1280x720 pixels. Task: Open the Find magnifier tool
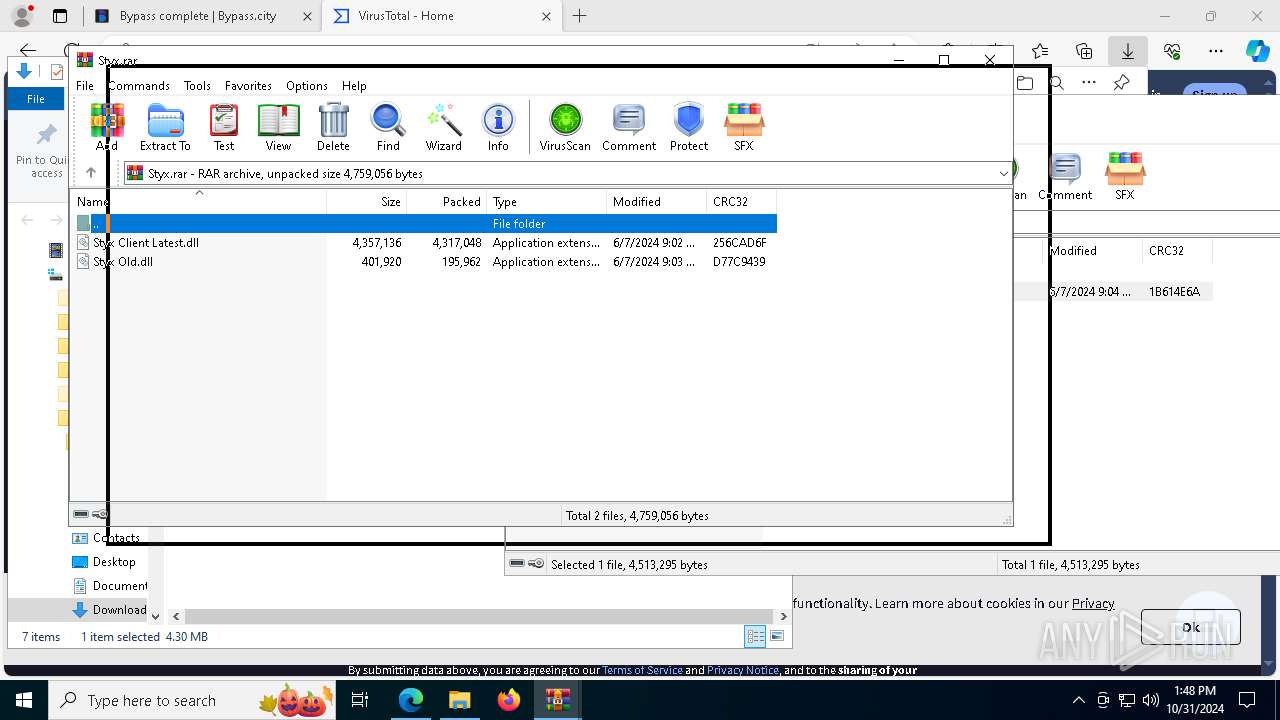tap(388, 127)
